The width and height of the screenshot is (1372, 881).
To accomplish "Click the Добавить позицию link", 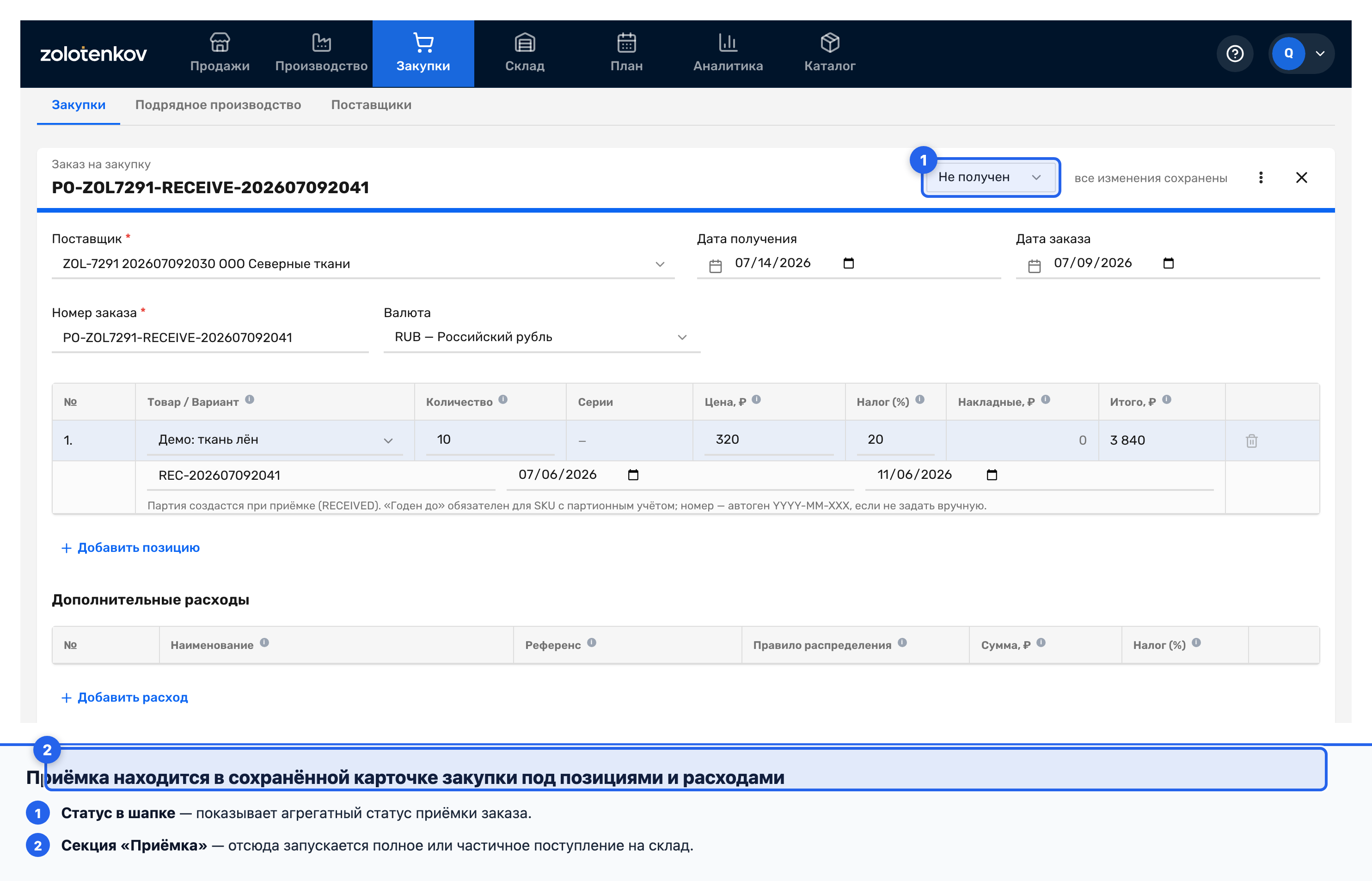I will coord(130,547).
